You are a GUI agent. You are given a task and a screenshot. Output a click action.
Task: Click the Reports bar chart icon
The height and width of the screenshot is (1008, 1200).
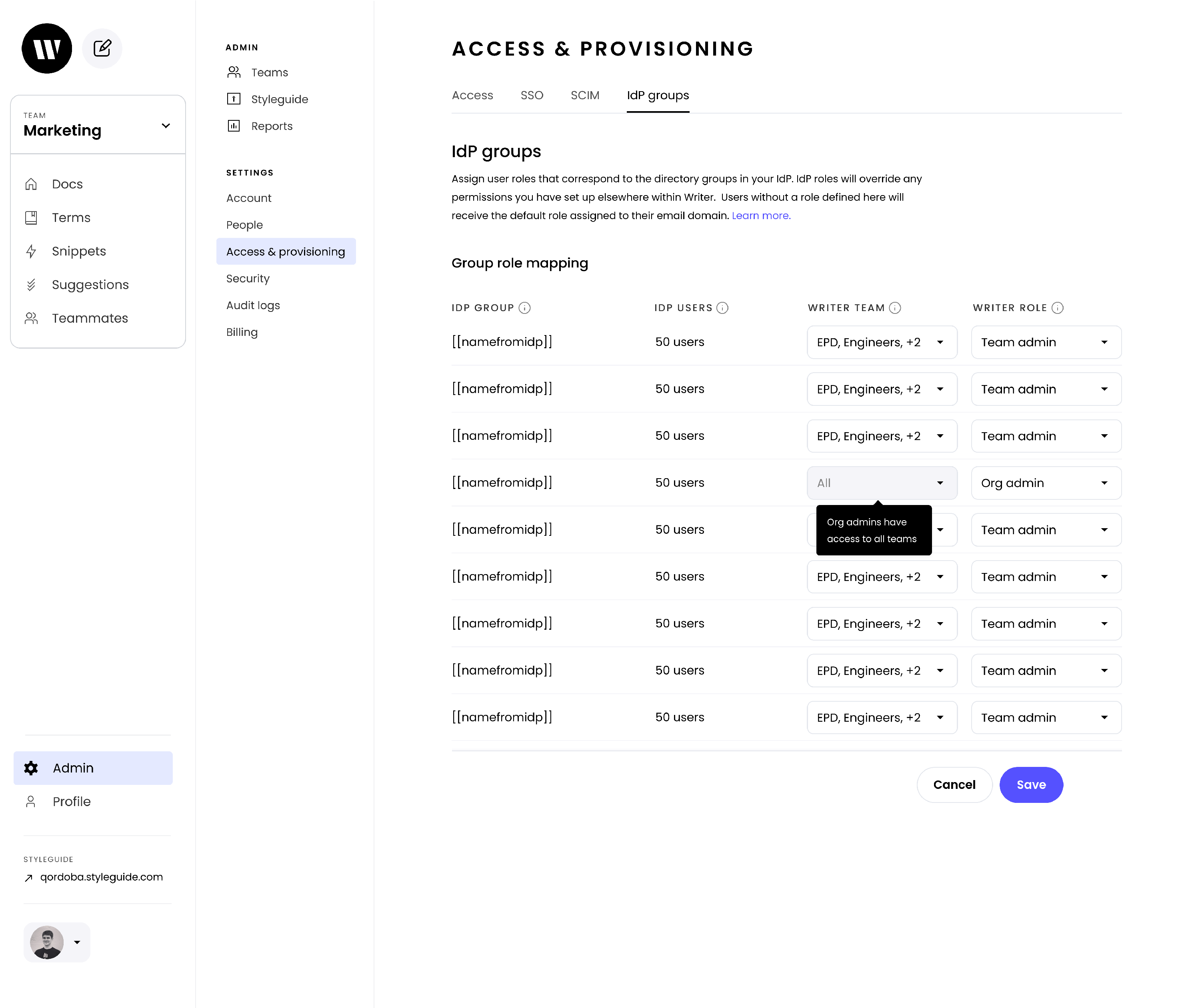click(x=234, y=126)
